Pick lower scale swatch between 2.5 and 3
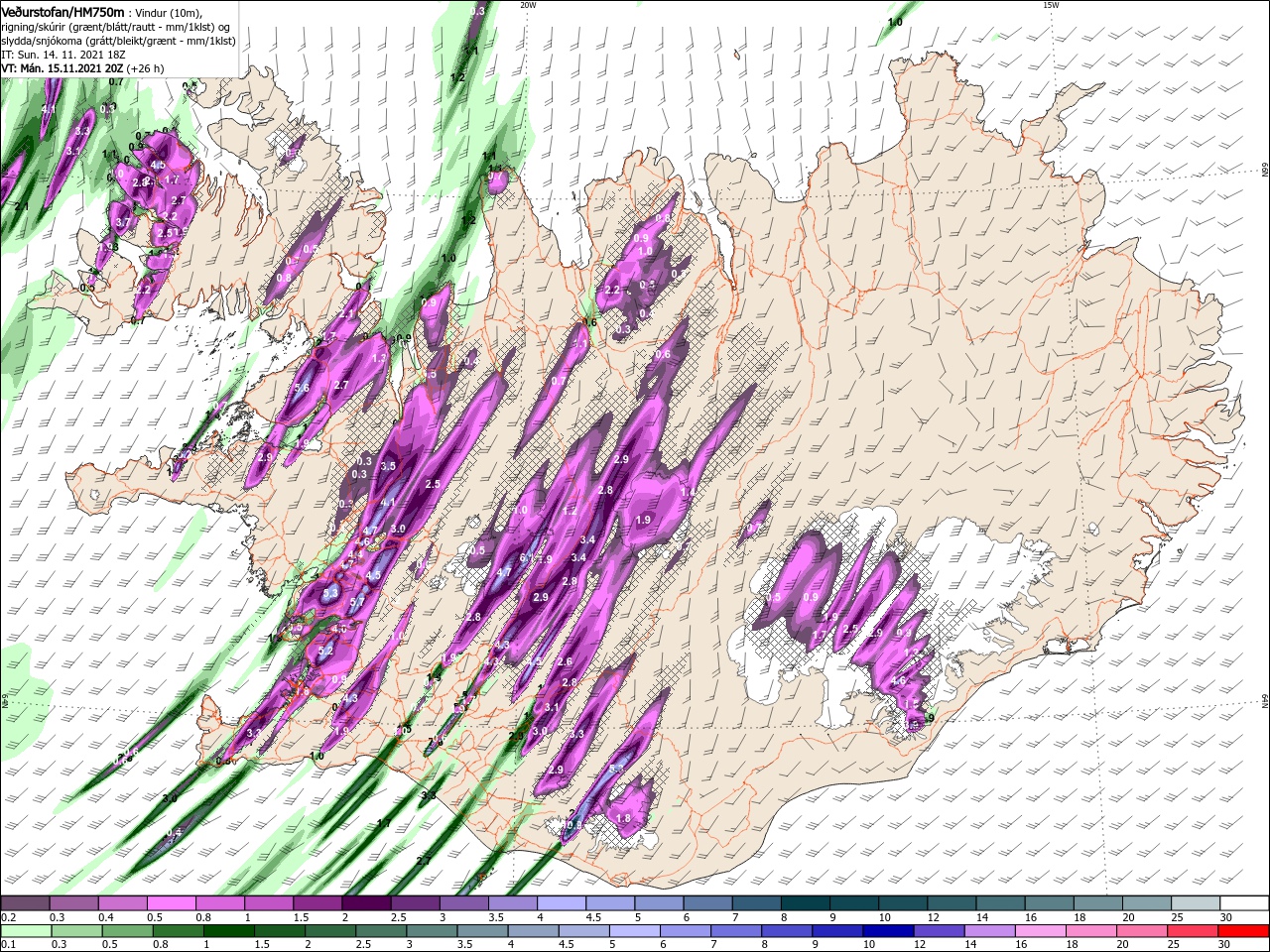Viewport: 1270px width, 952px height. [x=380, y=931]
